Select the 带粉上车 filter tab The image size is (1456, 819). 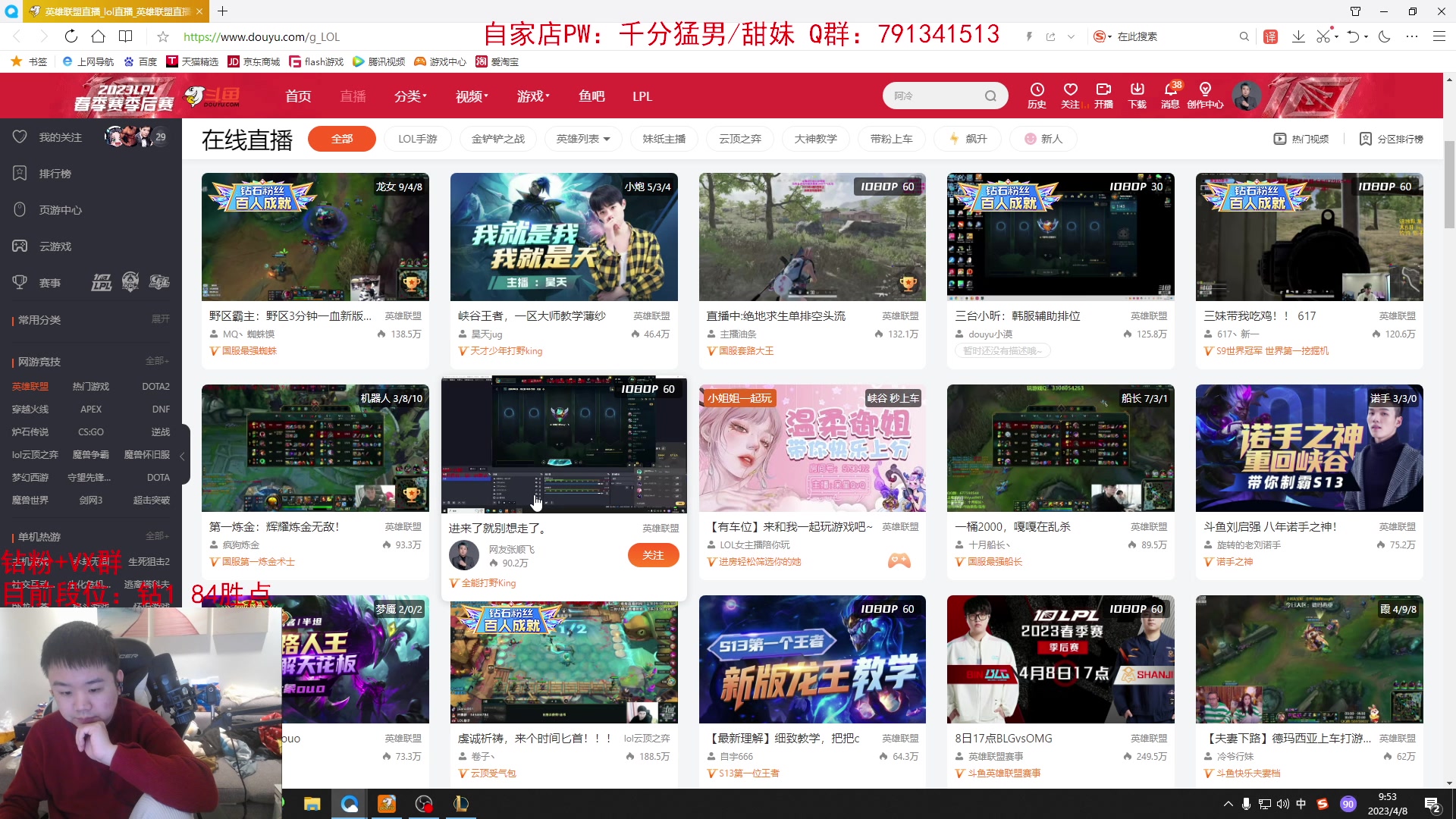(x=892, y=139)
